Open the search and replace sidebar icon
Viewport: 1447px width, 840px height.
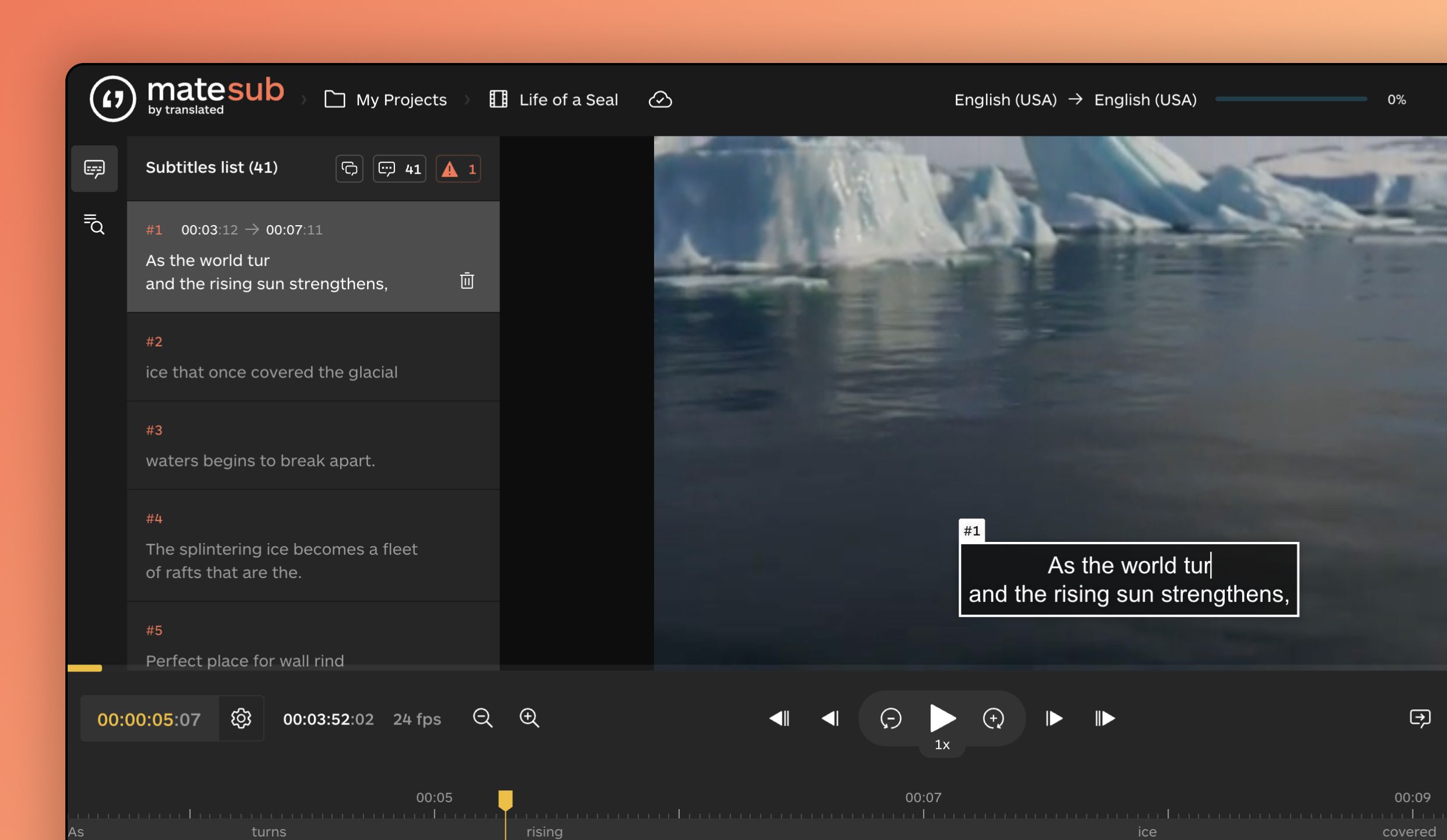point(94,224)
